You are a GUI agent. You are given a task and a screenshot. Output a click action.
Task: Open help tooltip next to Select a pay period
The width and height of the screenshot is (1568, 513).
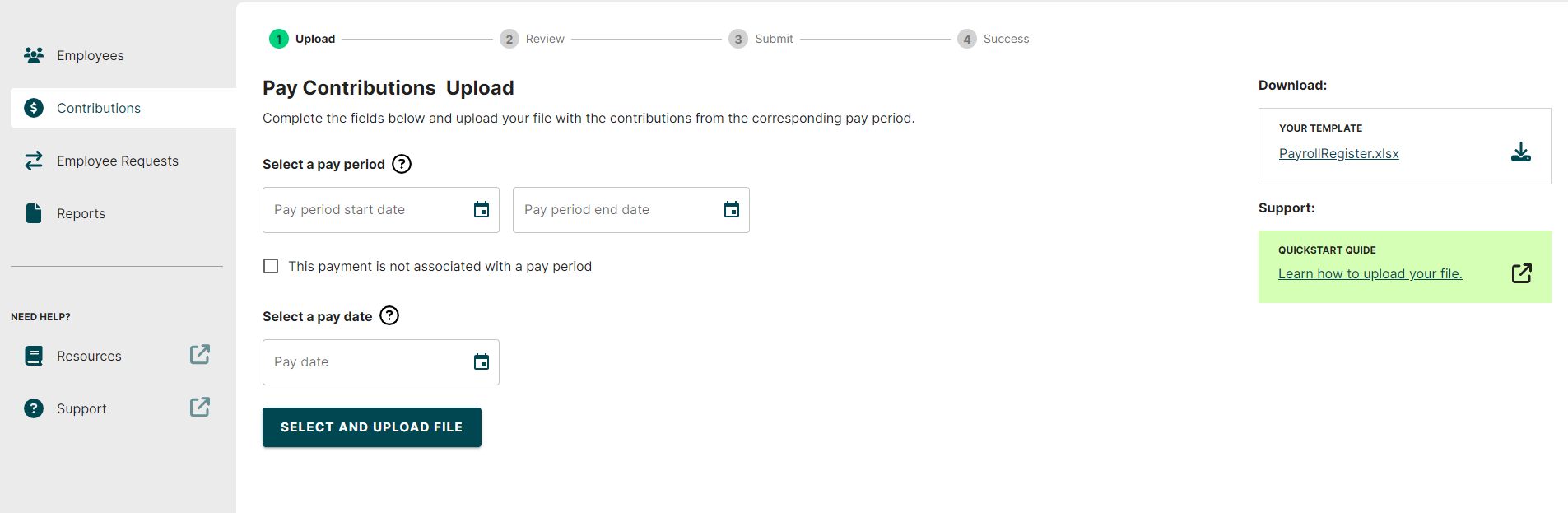pos(402,164)
